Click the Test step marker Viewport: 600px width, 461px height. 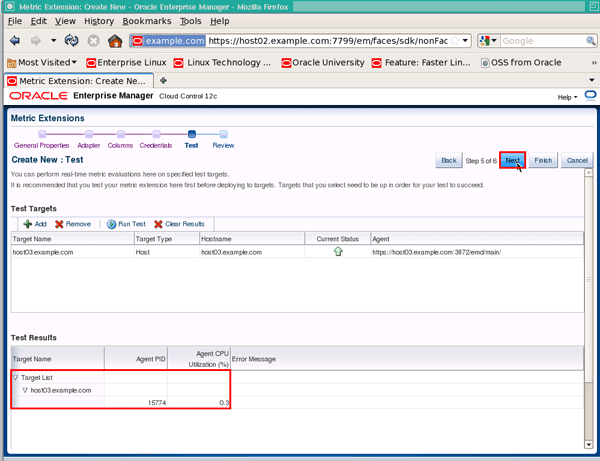(192, 134)
